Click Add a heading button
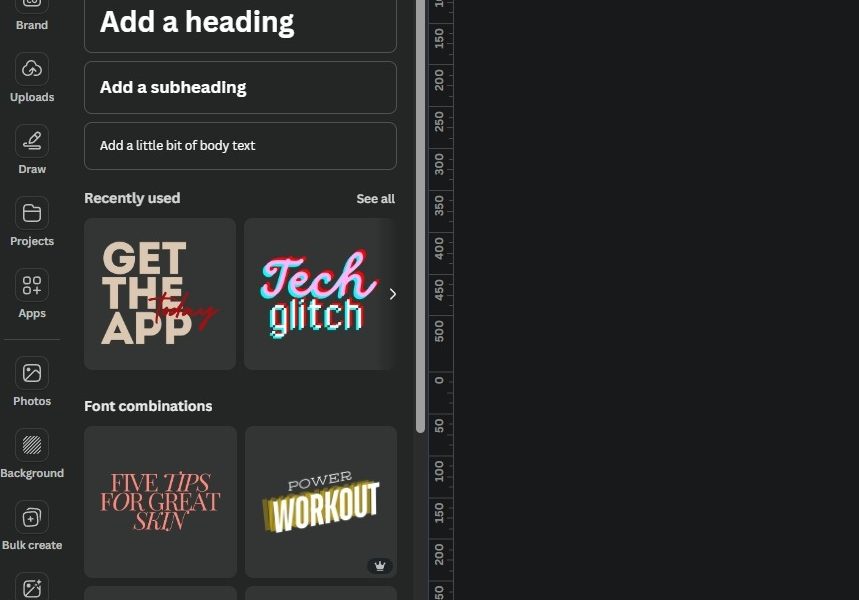Viewport: 859px width, 600px height. (240, 23)
